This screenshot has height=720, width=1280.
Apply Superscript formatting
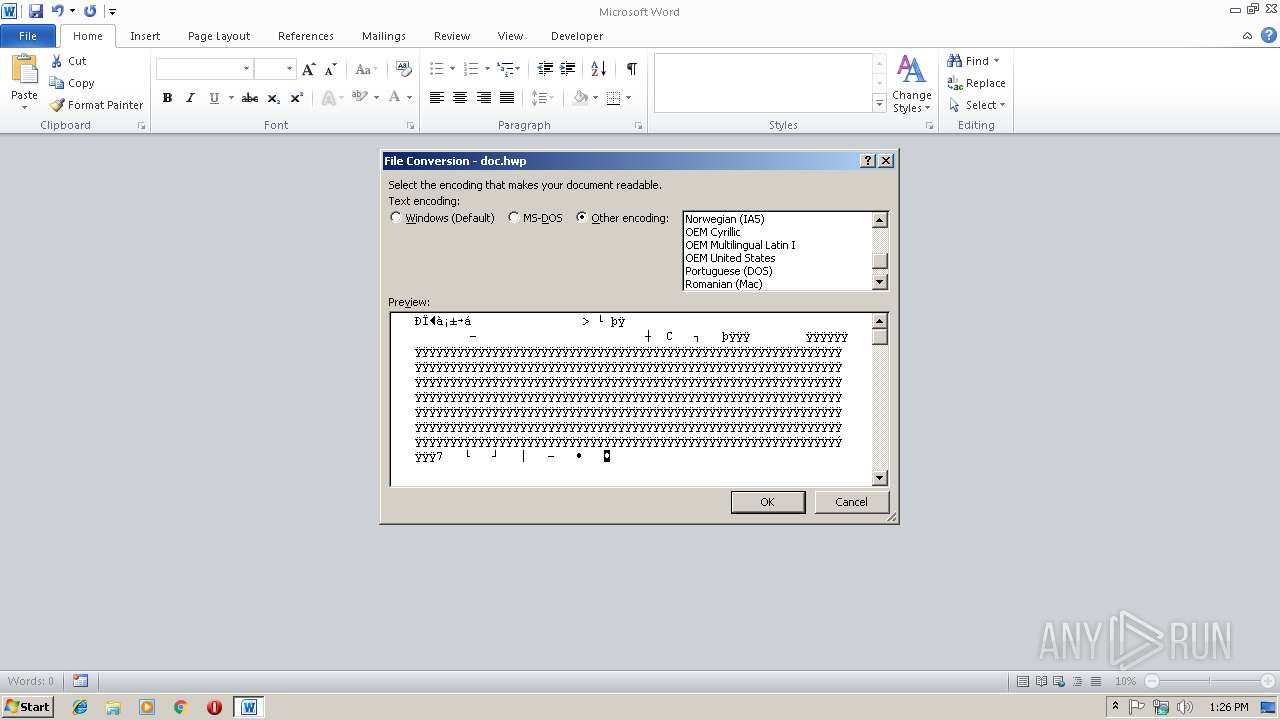pyautogui.click(x=297, y=98)
